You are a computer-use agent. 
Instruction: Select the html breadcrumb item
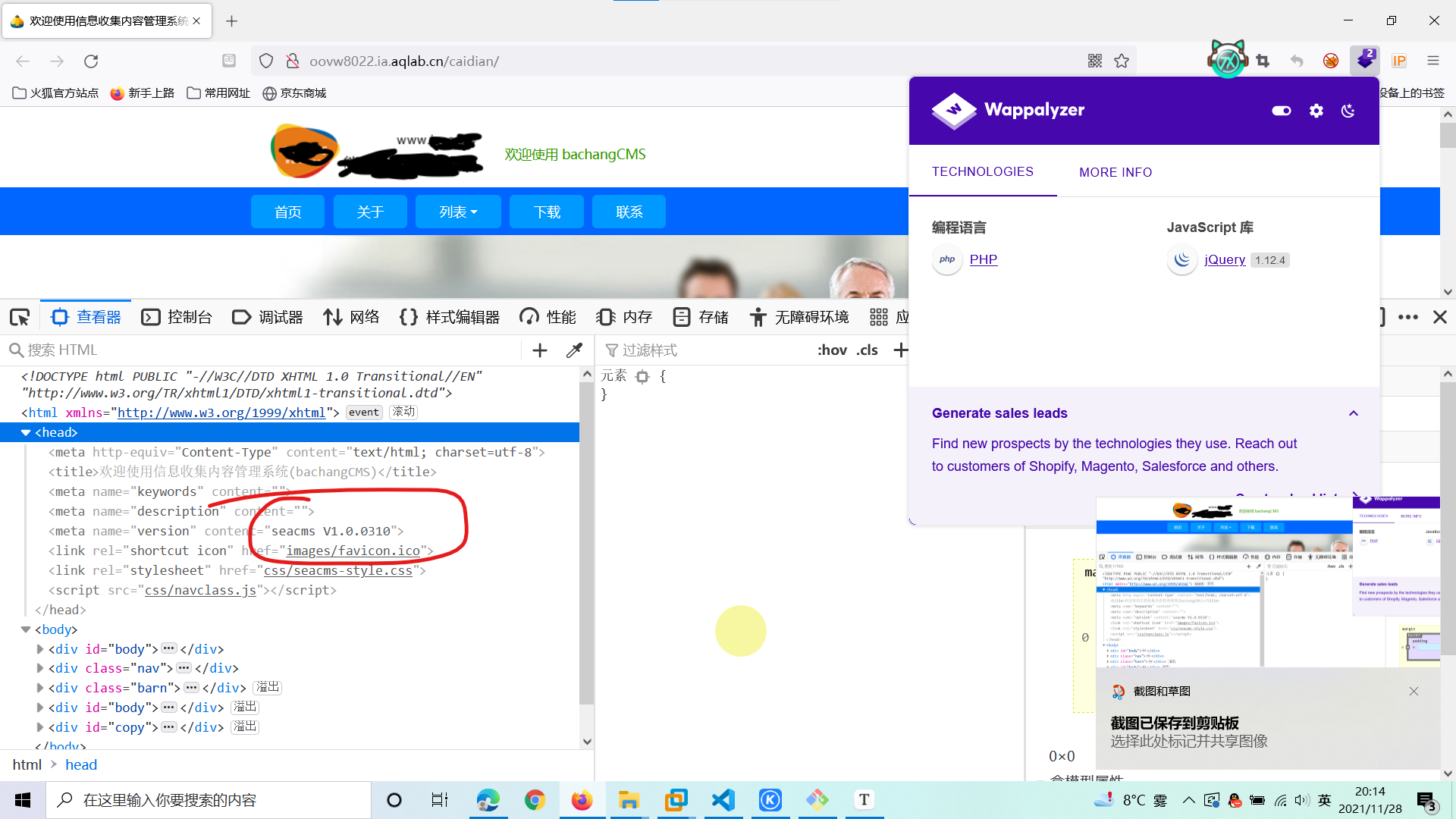click(x=27, y=764)
